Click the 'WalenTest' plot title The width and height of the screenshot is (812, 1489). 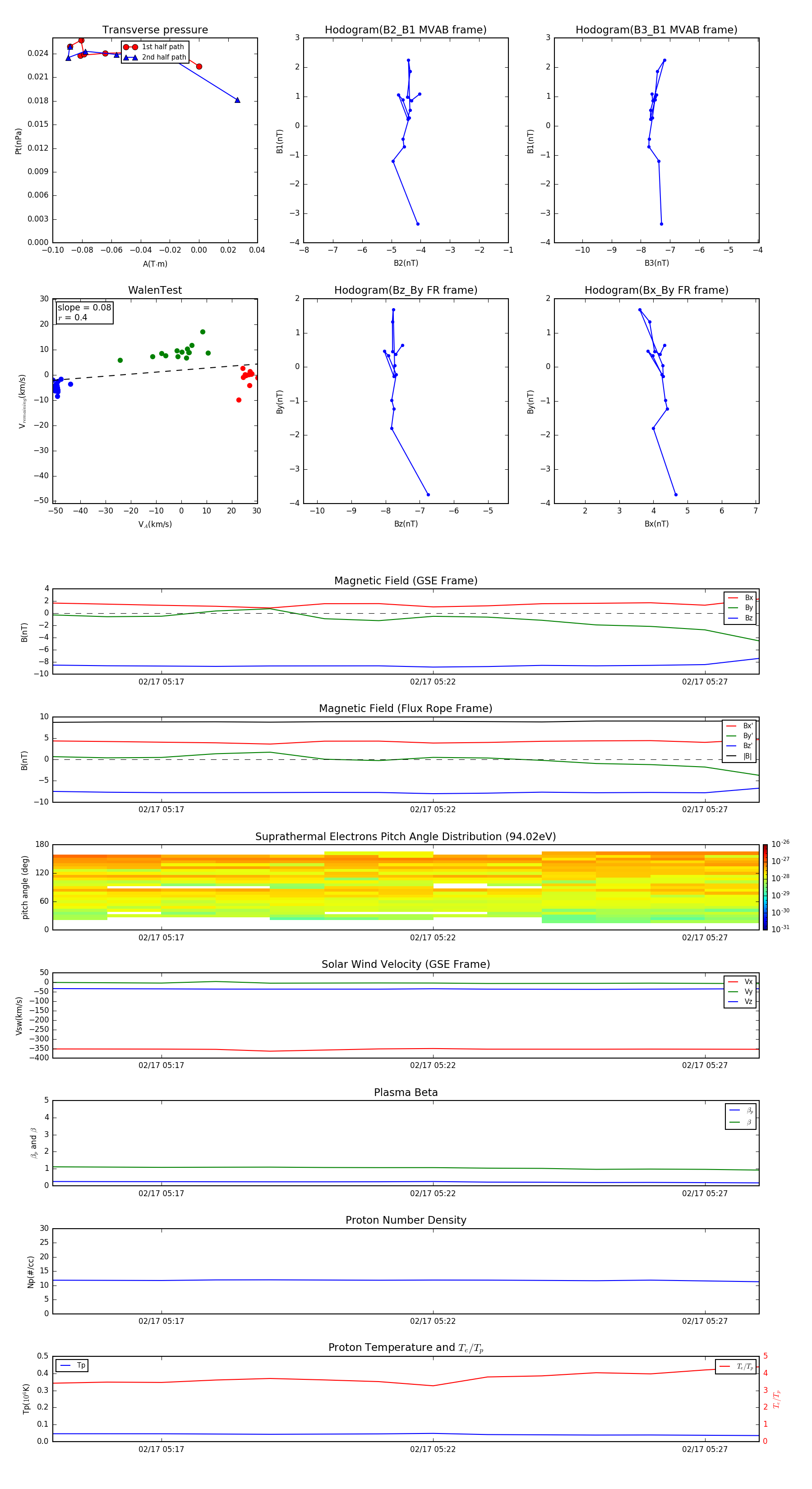[x=155, y=290]
